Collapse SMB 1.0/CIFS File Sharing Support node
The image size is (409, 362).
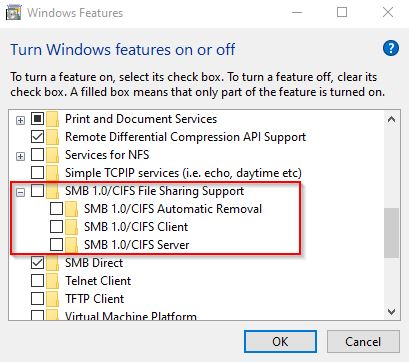pos(20,192)
